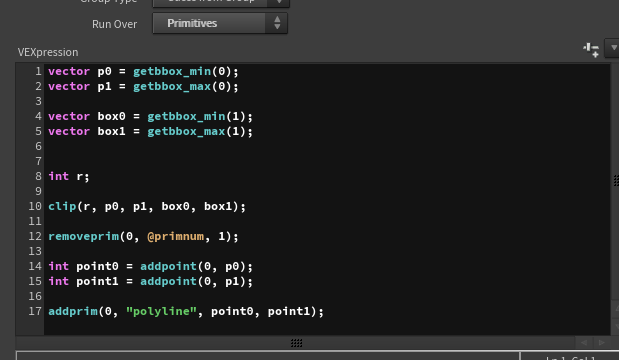Click the @primnum attribute in the code
Image resolution: width=619 pixels, height=360 pixels.
(x=176, y=236)
